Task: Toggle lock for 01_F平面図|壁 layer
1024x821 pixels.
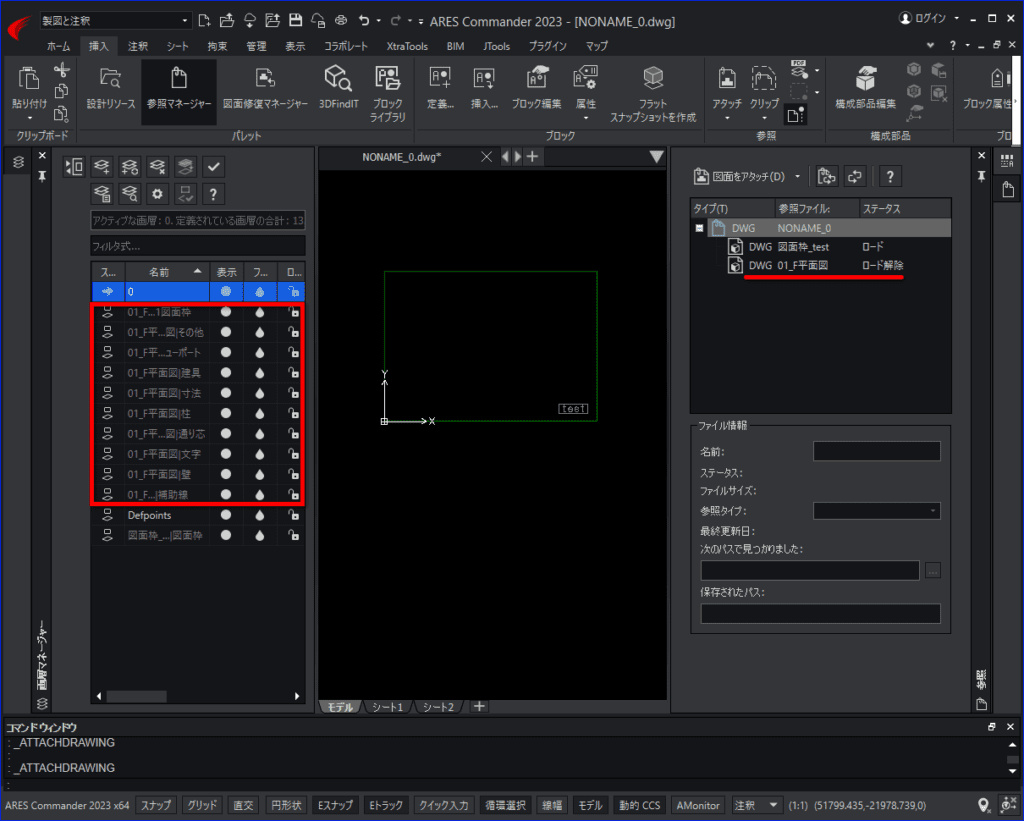Action: click(x=294, y=474)
